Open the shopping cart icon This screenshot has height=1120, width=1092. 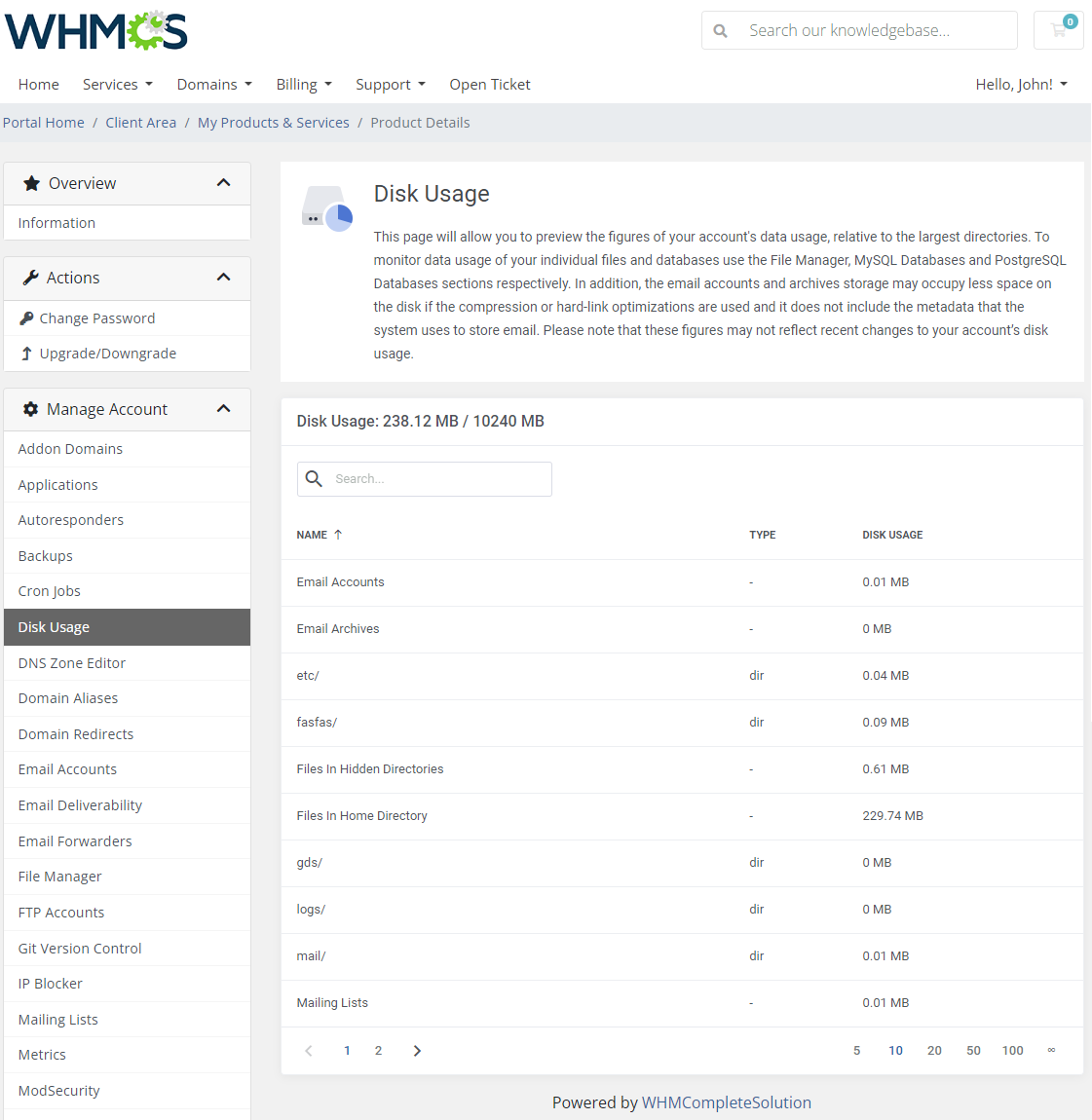(1059, 30)
